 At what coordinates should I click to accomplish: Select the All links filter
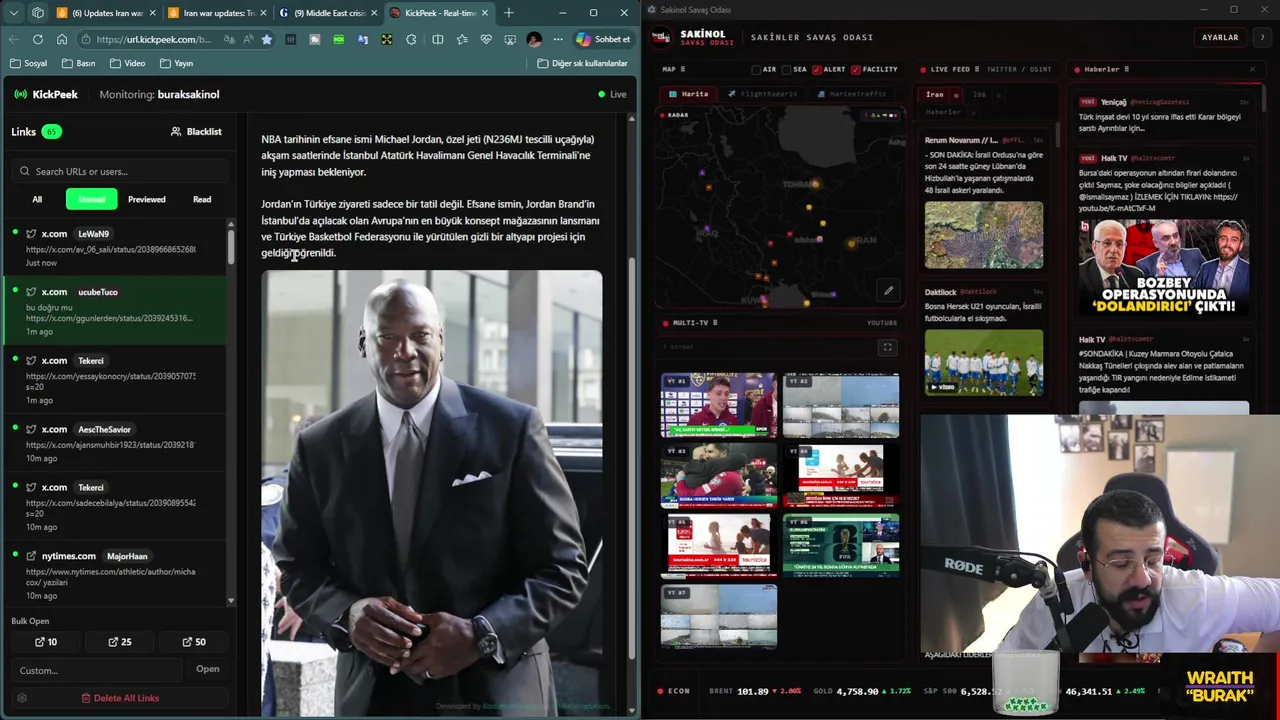[37, 199]
